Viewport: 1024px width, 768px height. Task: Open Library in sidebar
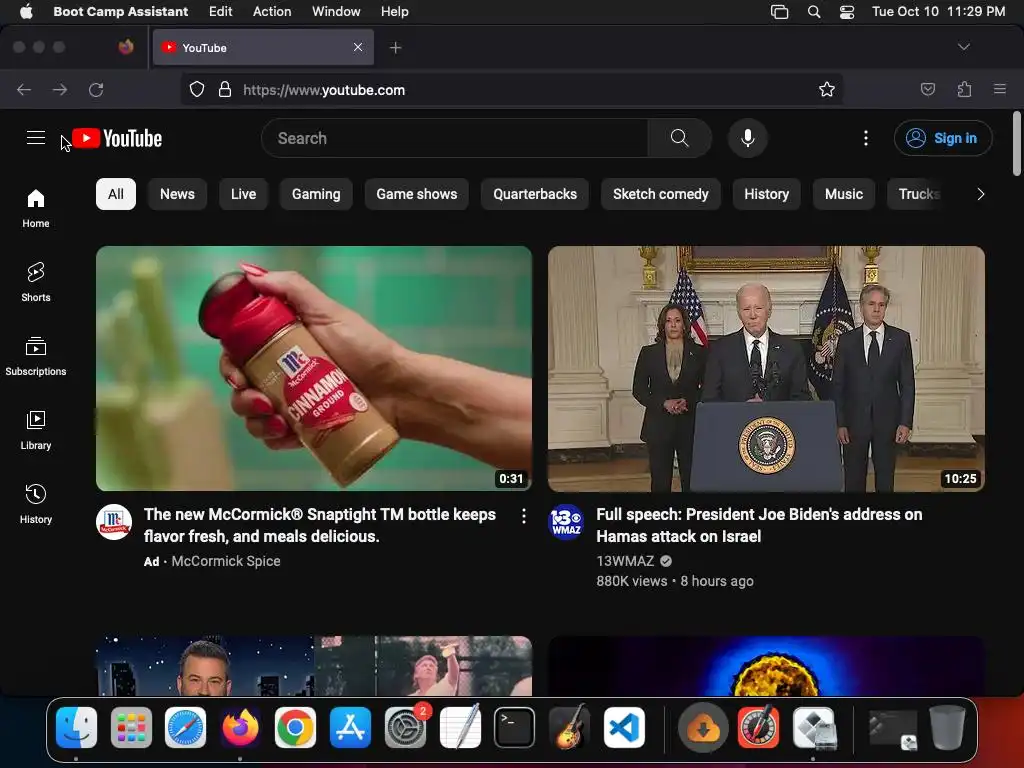(x=36, y=430)
